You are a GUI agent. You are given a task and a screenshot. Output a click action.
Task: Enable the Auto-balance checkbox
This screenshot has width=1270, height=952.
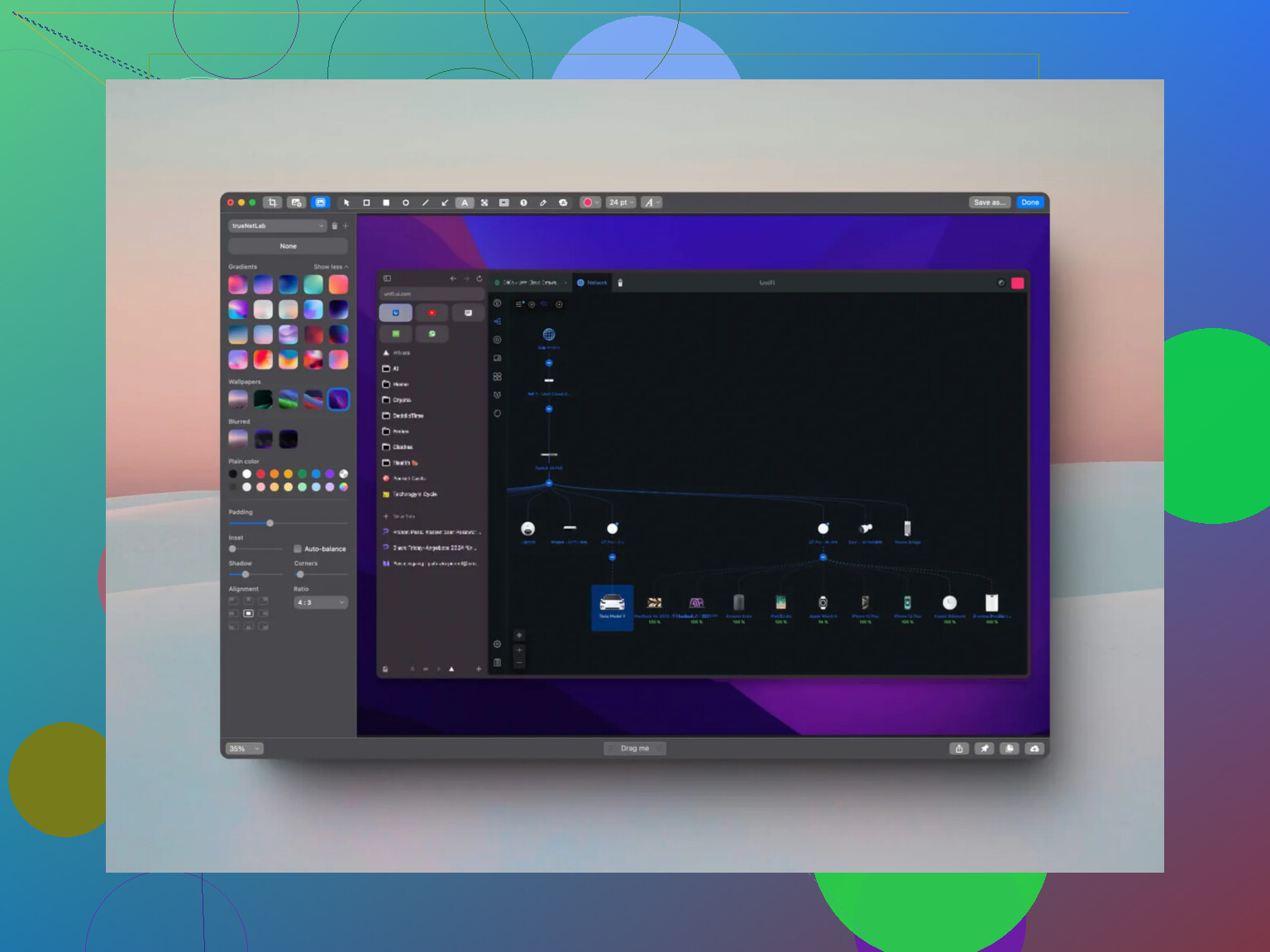[x=298, y=549]
